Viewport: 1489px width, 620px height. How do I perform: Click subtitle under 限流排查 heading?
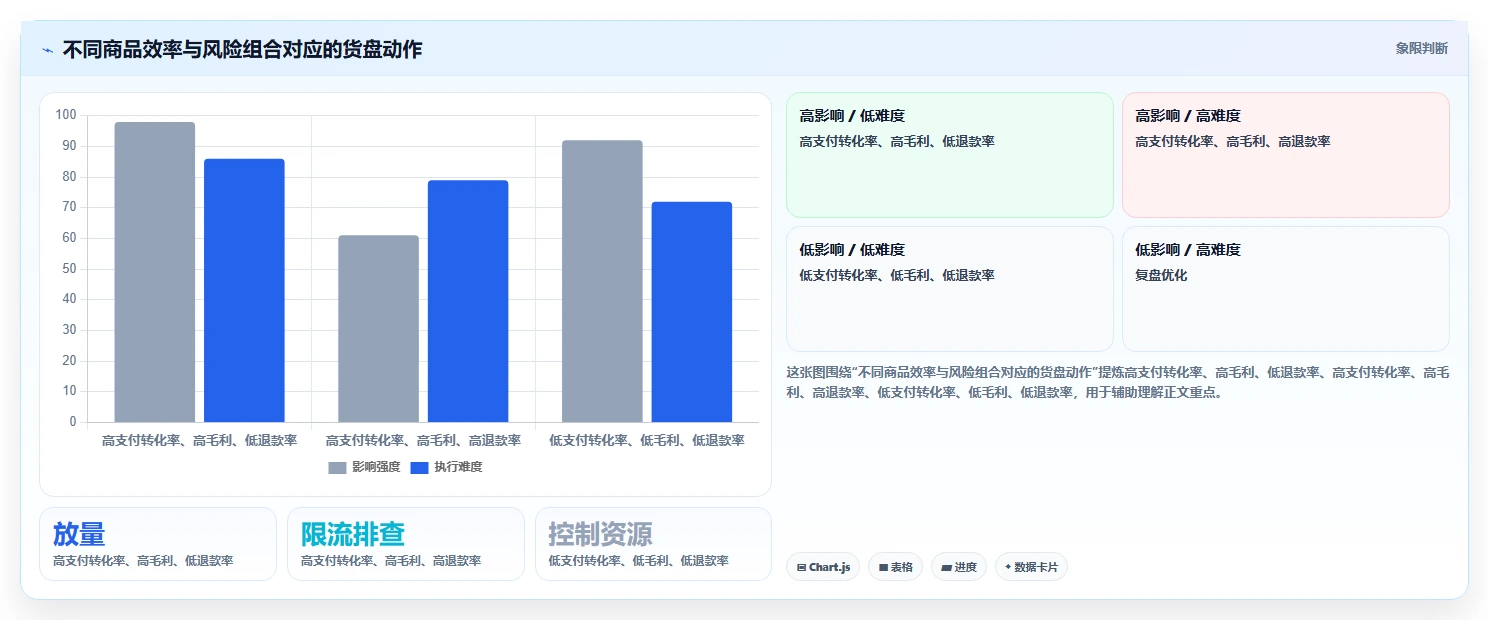(391, 561)
